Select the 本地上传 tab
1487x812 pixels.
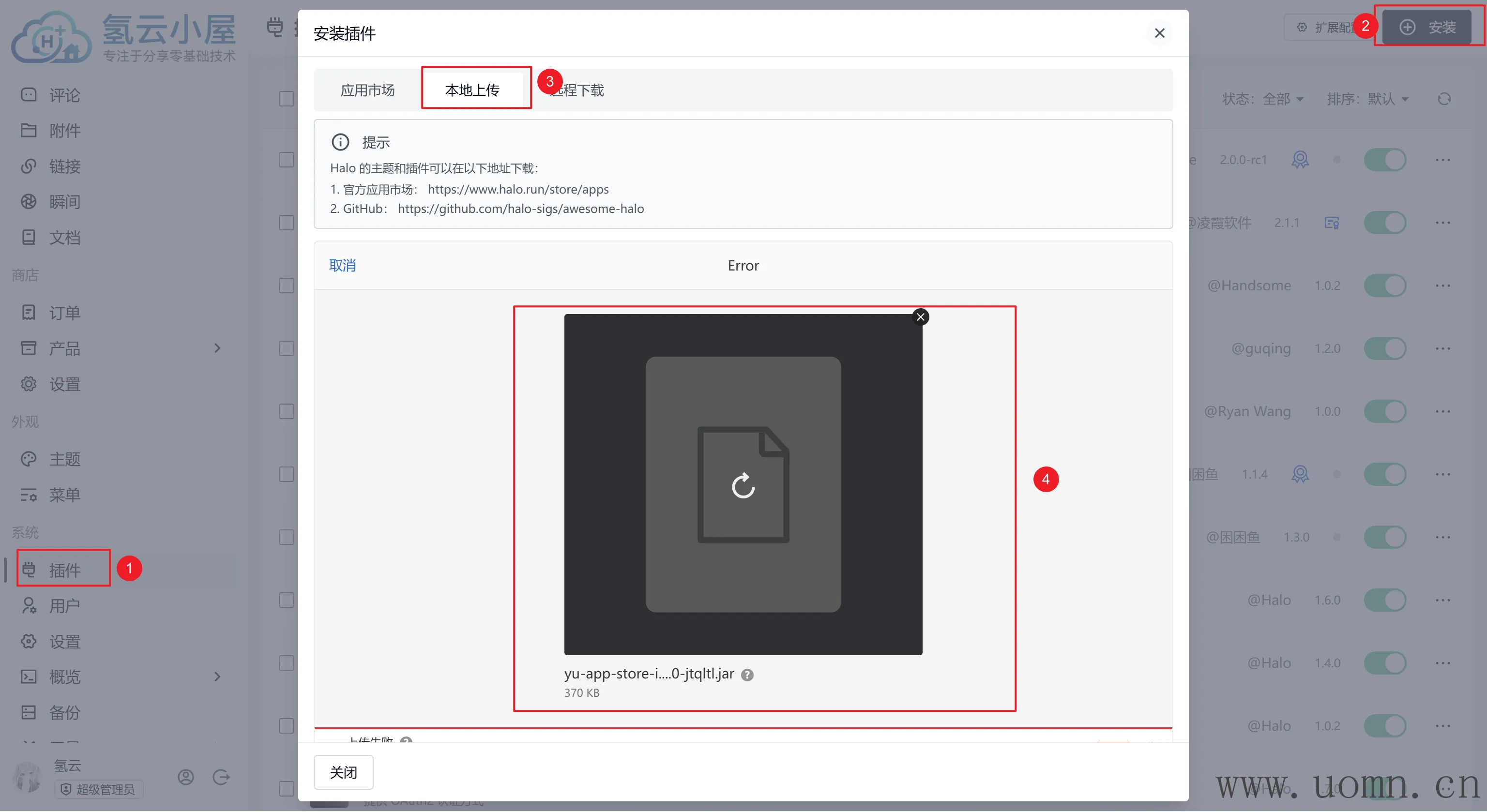[x=472, y=90]
